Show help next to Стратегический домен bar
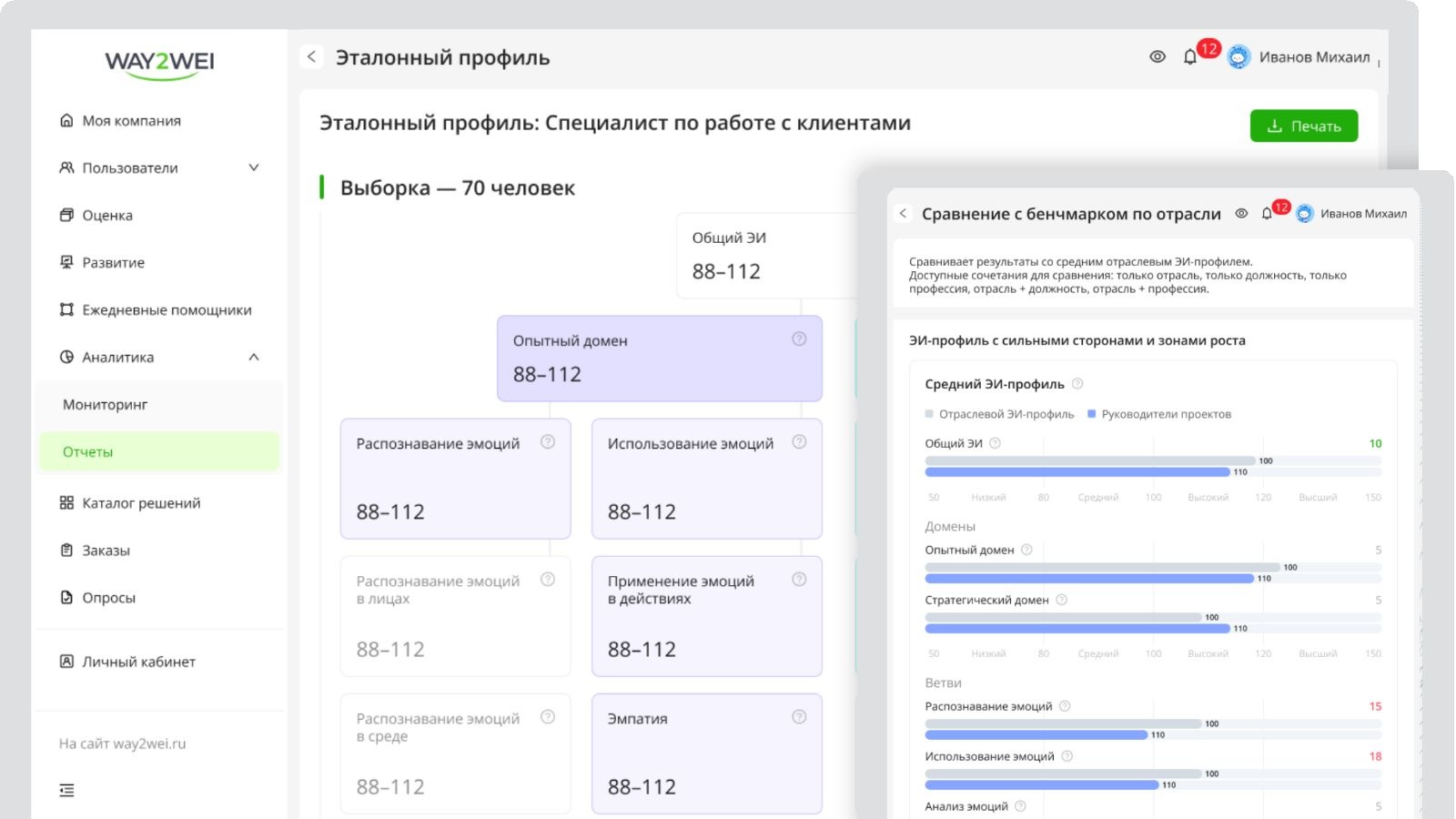Image resolution: width=1456 pixels, height=819 pixels. coord(1061,600)
